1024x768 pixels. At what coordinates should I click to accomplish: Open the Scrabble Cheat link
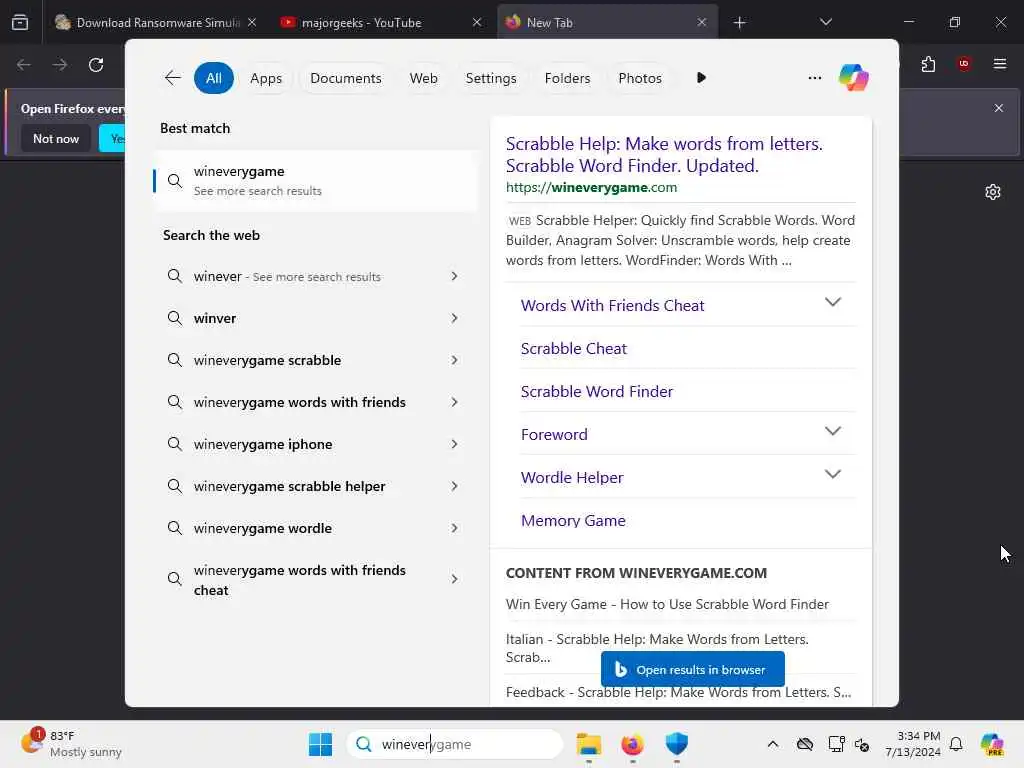pyautogui.click(x=573, y=349)
